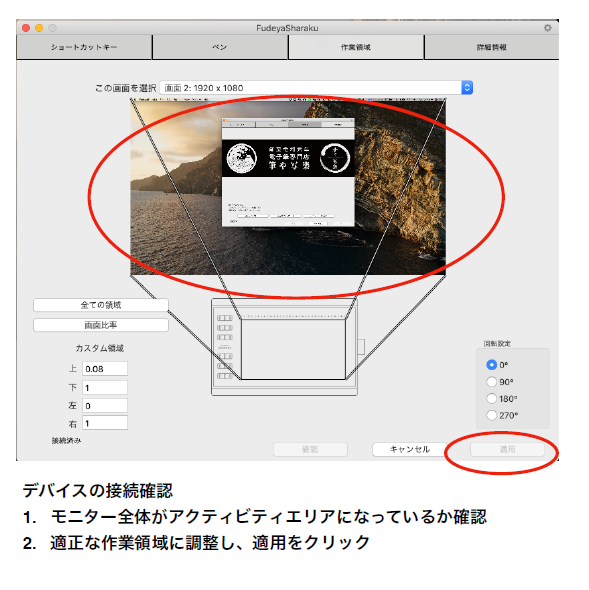
Task: Click the 確認 button
Action: click(310, 449)
